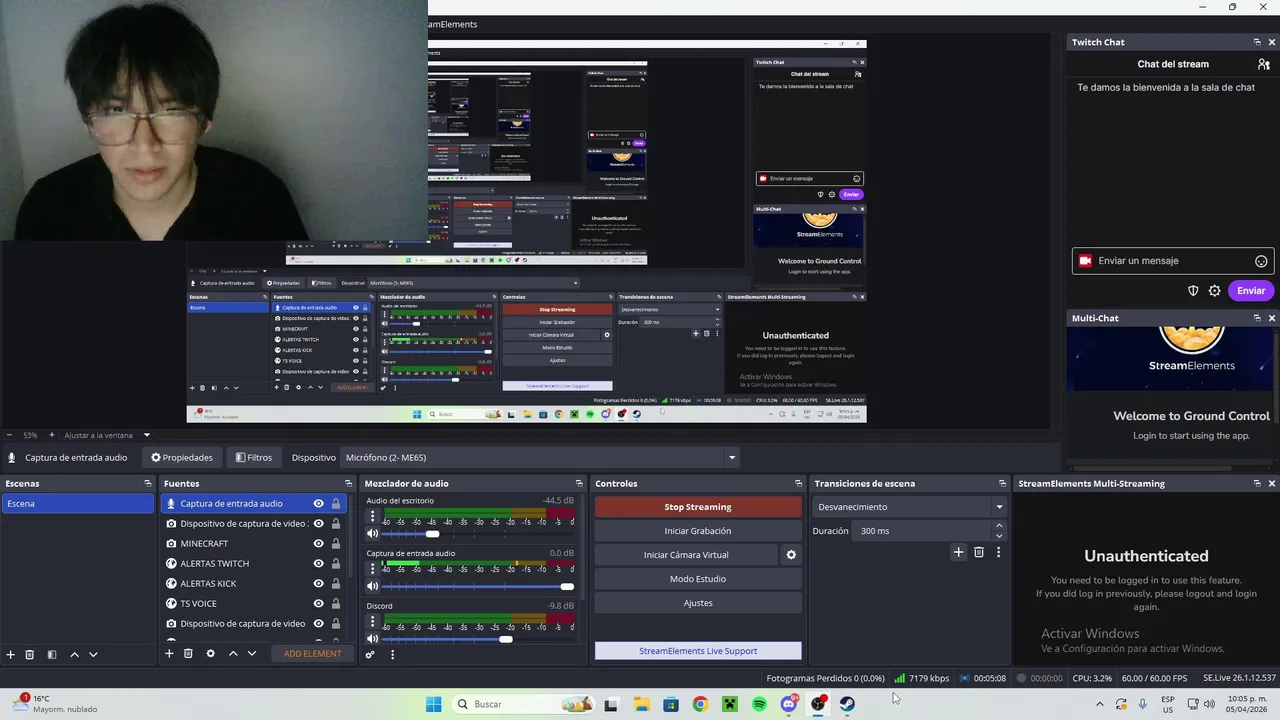The width and height of the screenshot is (1280, 720).
Task: Open StreamElements Live Support
Action: pyautogui.click(x=698, y=651)
